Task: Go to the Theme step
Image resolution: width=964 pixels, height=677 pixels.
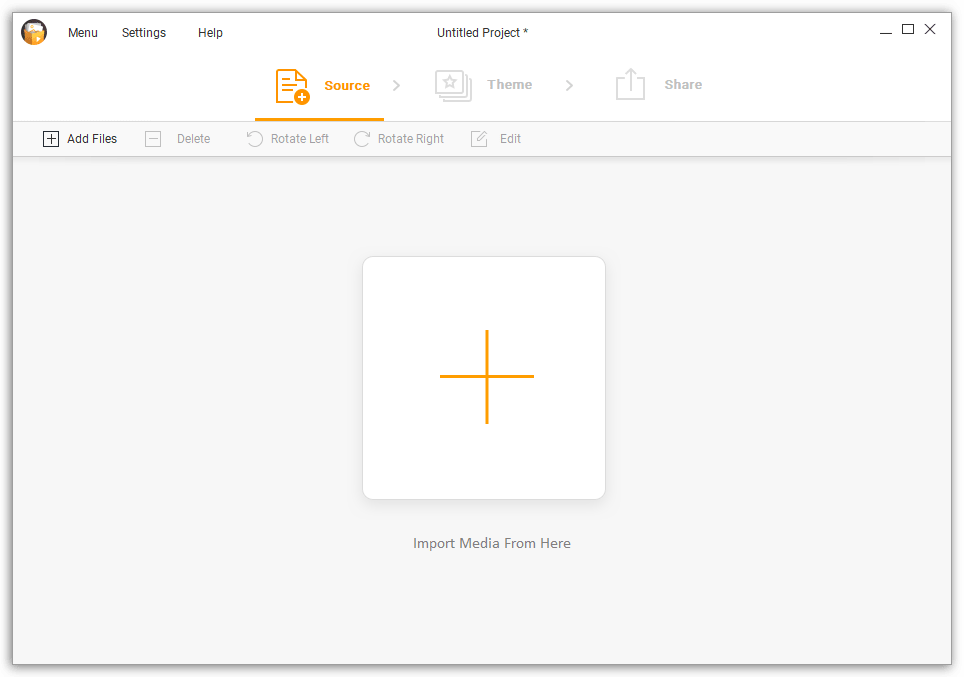Action: 485,85
